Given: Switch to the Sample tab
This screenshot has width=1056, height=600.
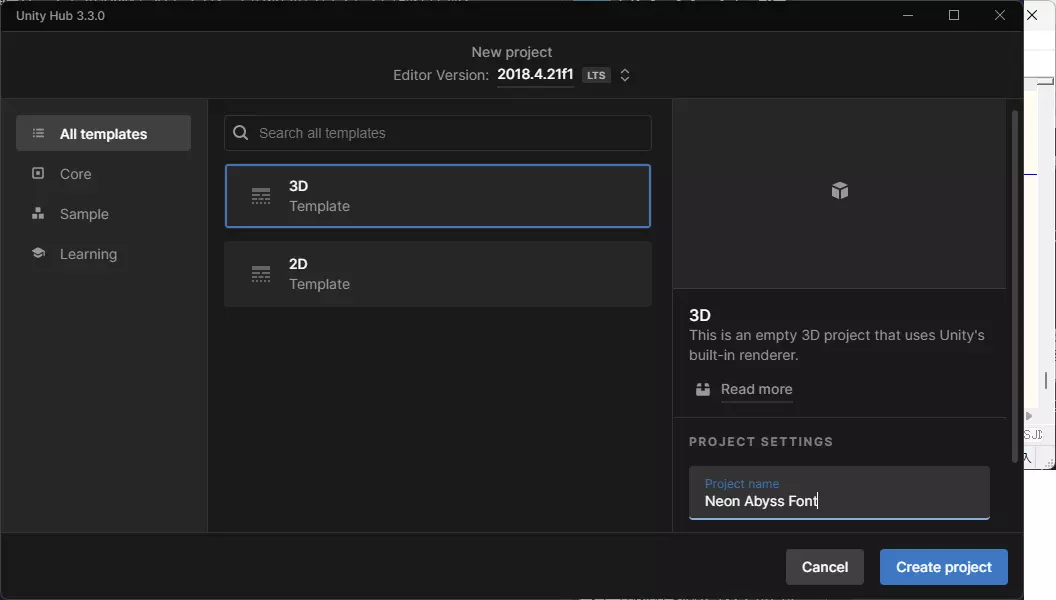Looking at the screenshot, I should tap(84, 214).
